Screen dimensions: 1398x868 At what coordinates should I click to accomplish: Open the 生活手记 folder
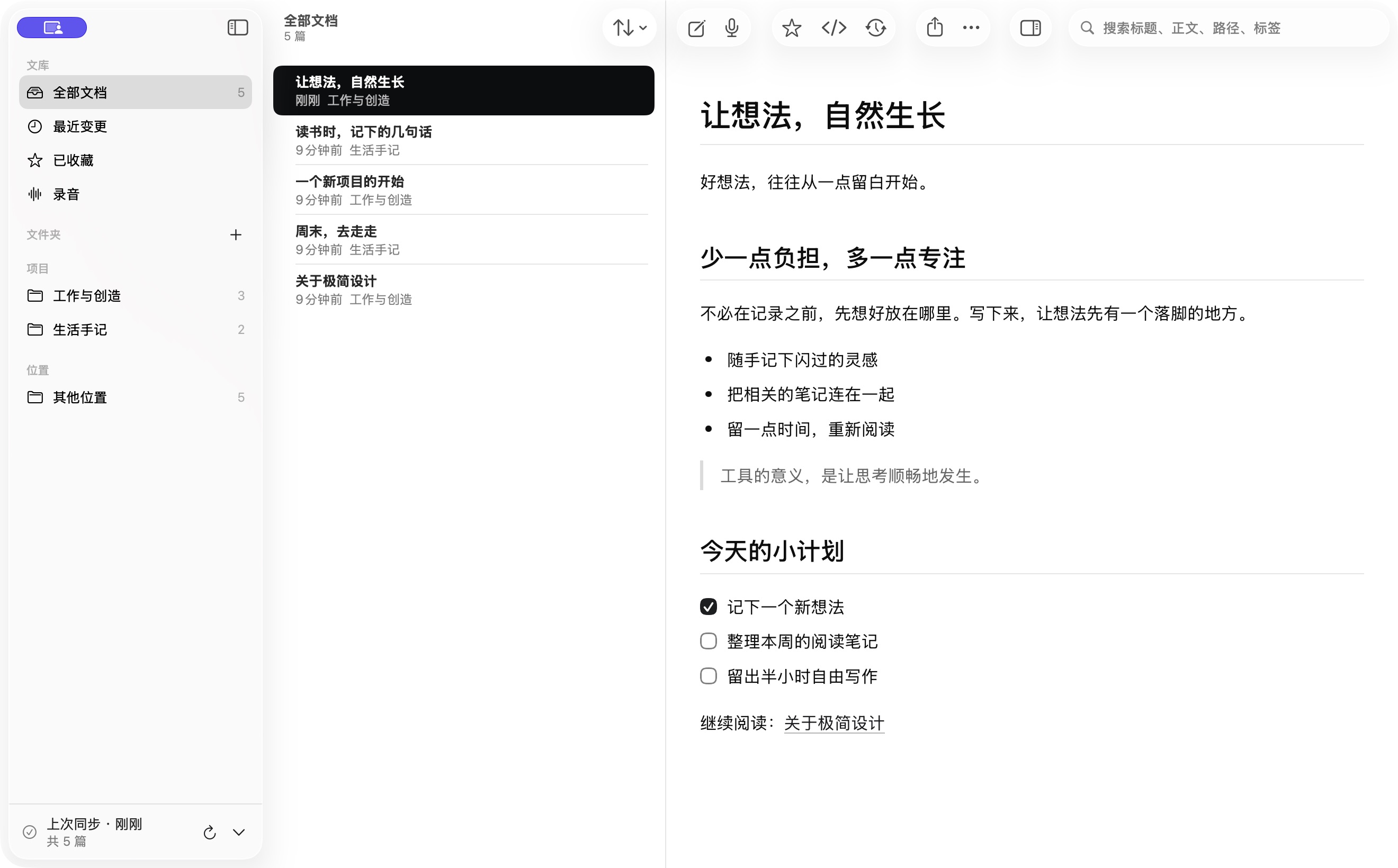point(136,330)
